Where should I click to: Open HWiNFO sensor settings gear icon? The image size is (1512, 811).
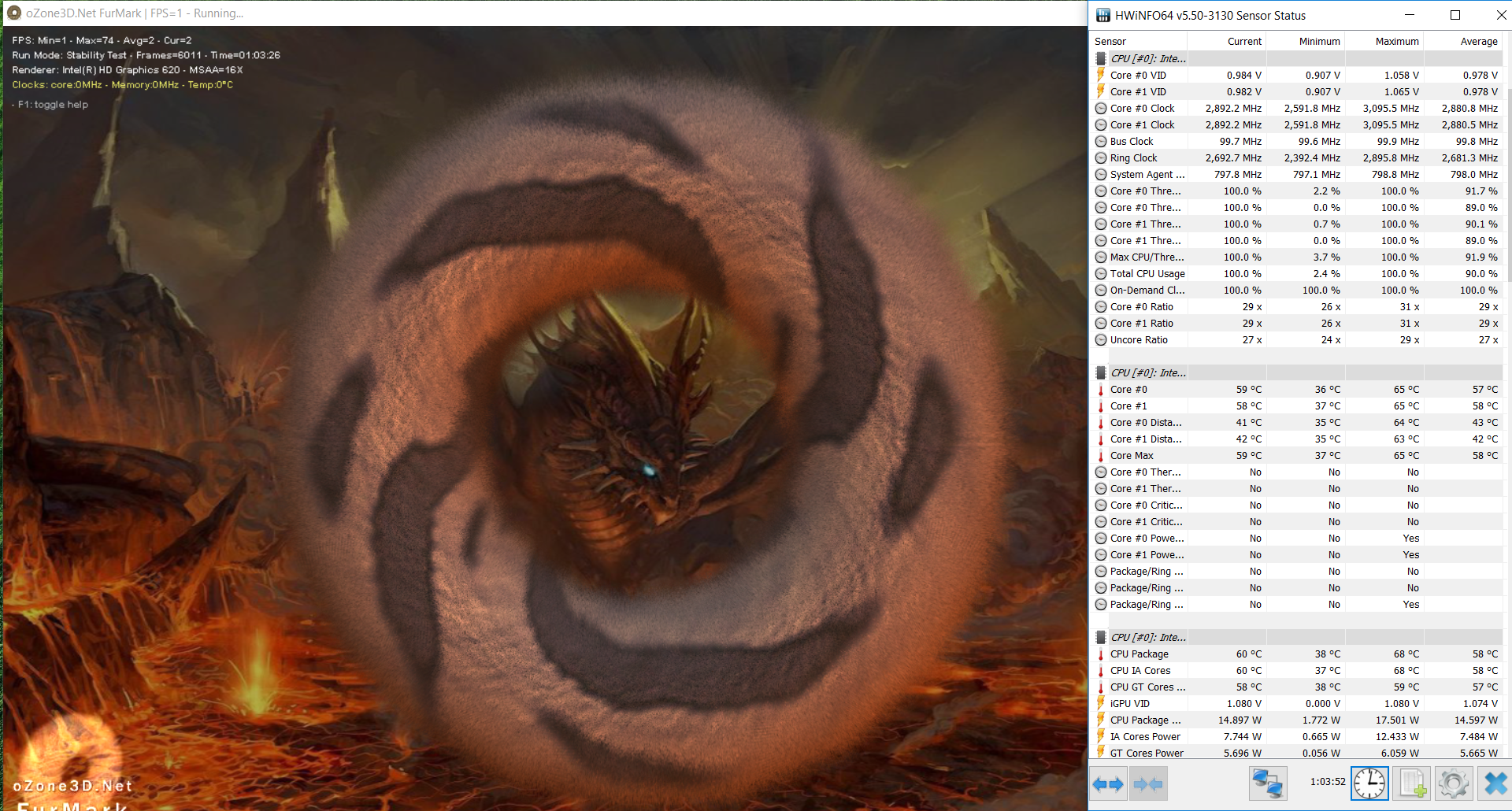pyautogui.click(x=1454, y=784)
